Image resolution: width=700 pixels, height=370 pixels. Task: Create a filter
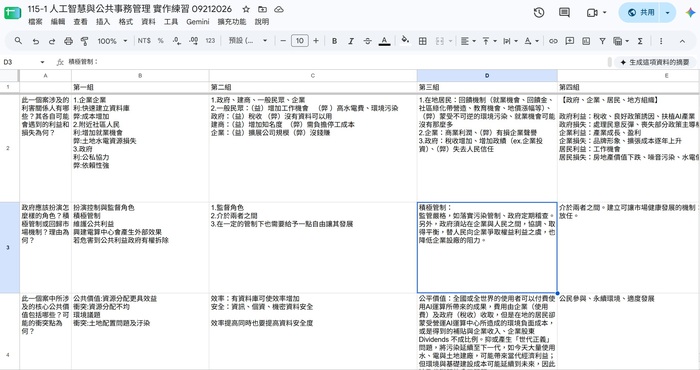(x=602, y=41)
